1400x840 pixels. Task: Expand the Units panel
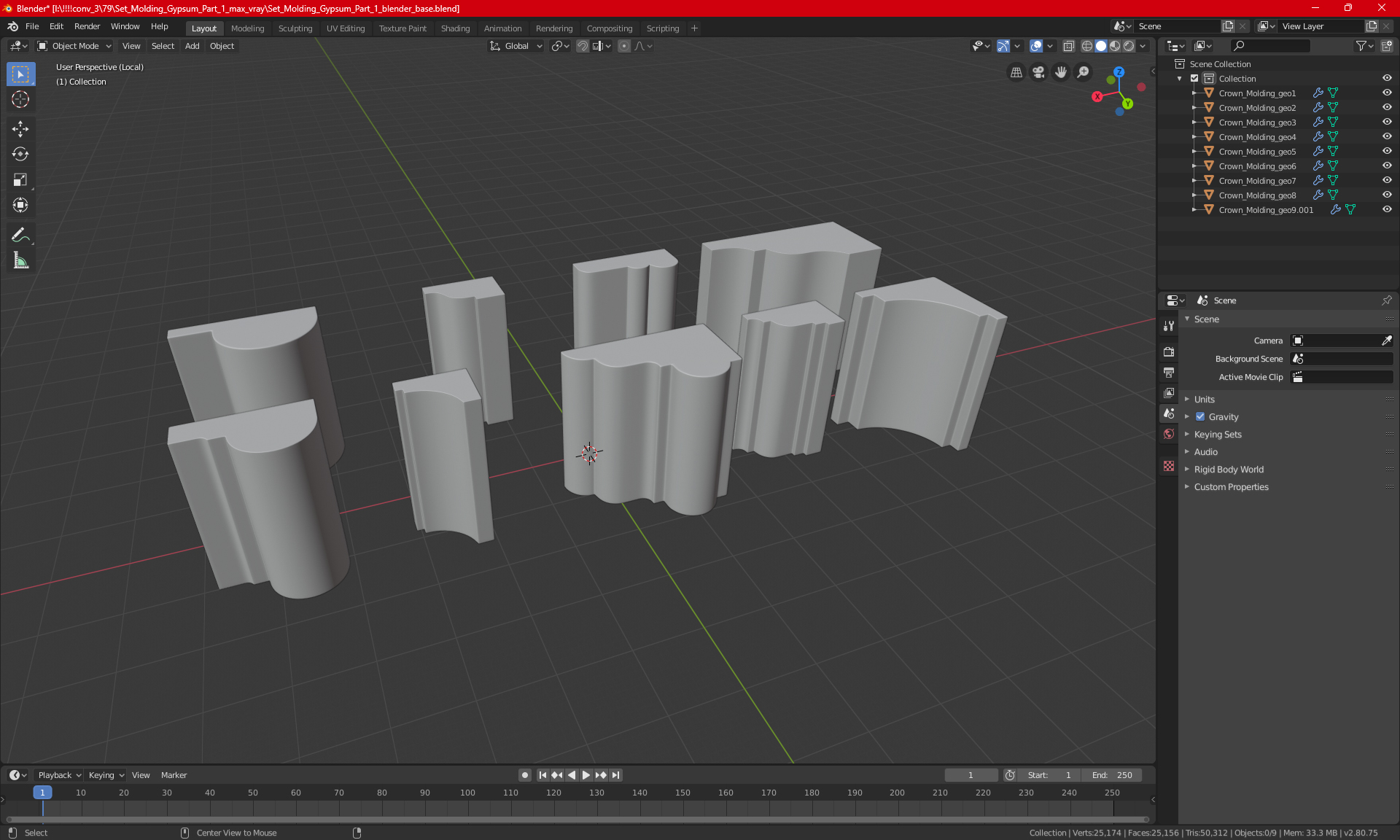[1204, 400]
